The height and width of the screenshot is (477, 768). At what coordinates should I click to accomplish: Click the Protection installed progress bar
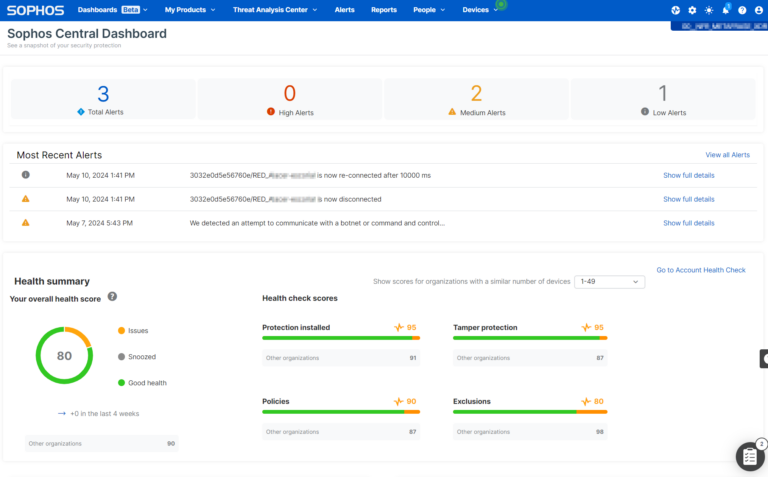tap(341, 338)
